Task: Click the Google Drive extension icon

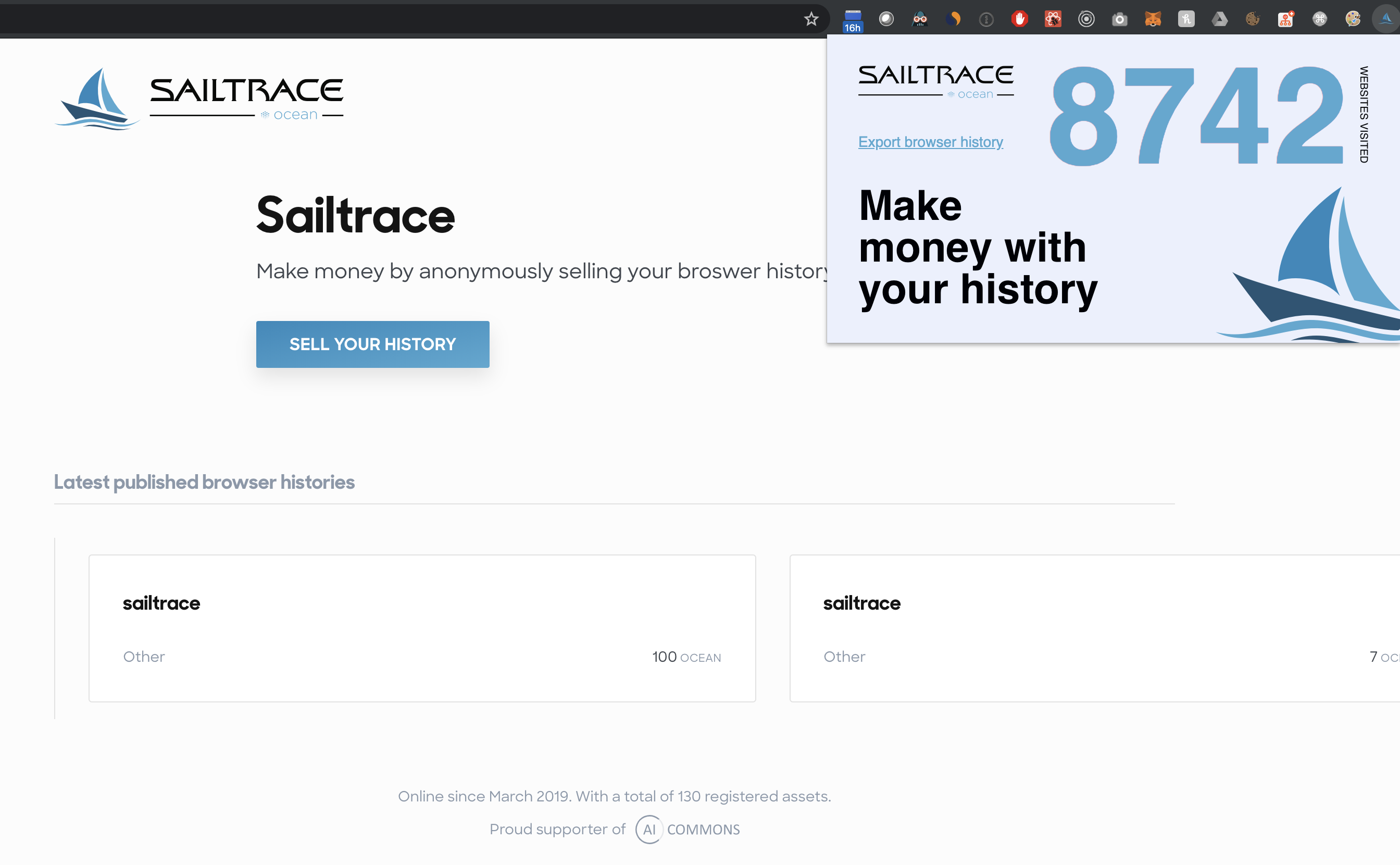Action: [x=1219, y=19]
